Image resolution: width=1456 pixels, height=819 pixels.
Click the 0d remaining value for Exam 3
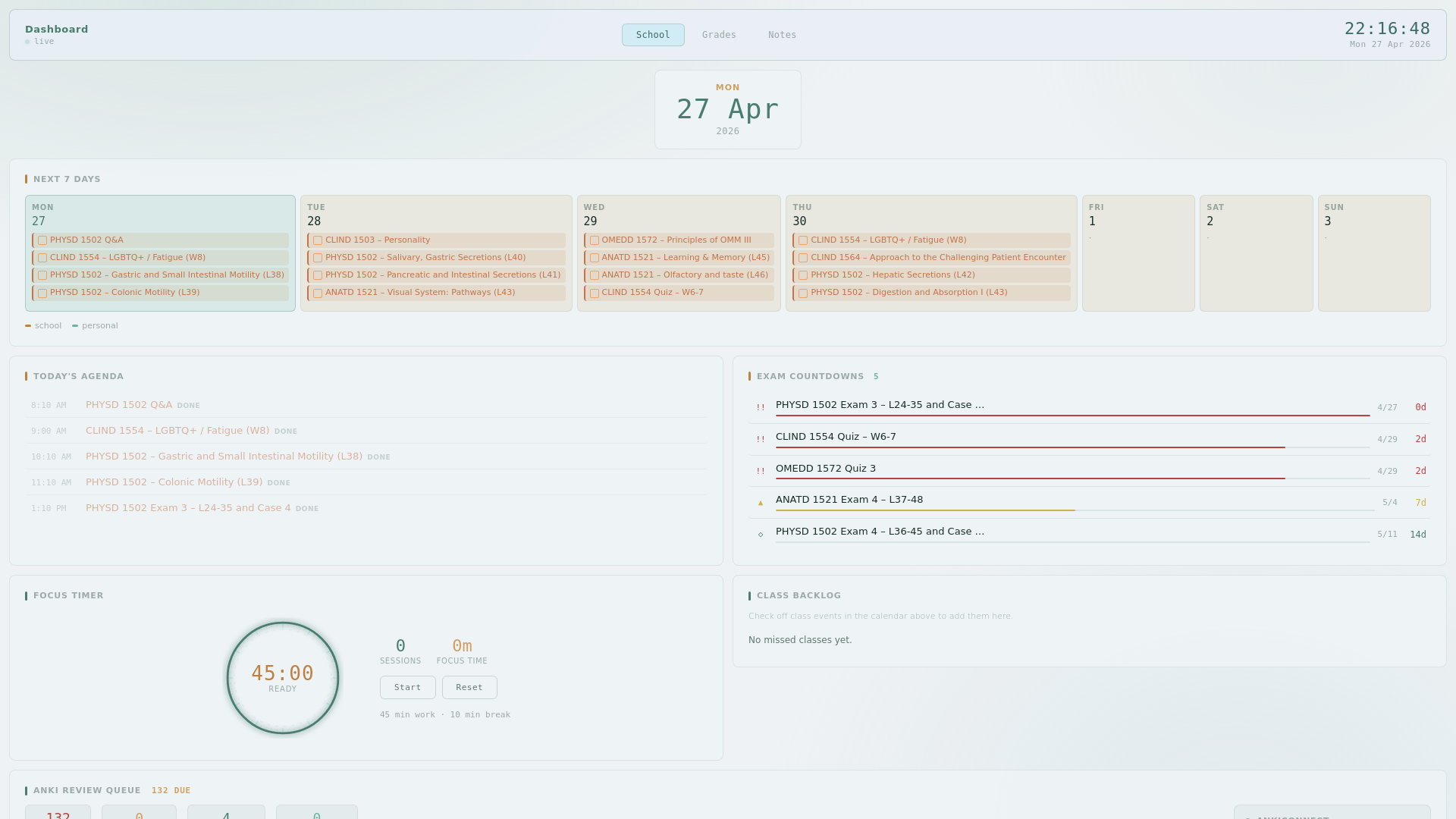[1420, 407]
